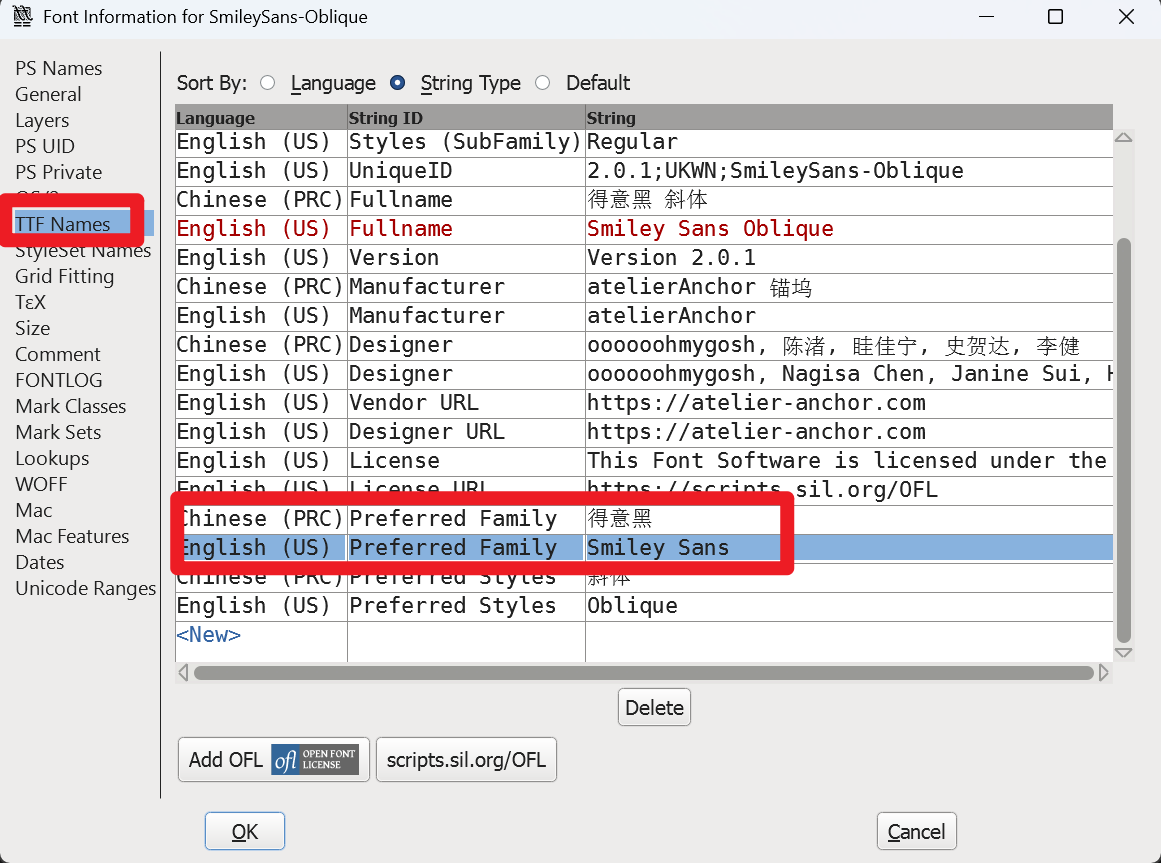The width and height of the screenshot is (1161, 863).
Task: Click the OFL logo on Add OFL button
Action: coord(315,759)
